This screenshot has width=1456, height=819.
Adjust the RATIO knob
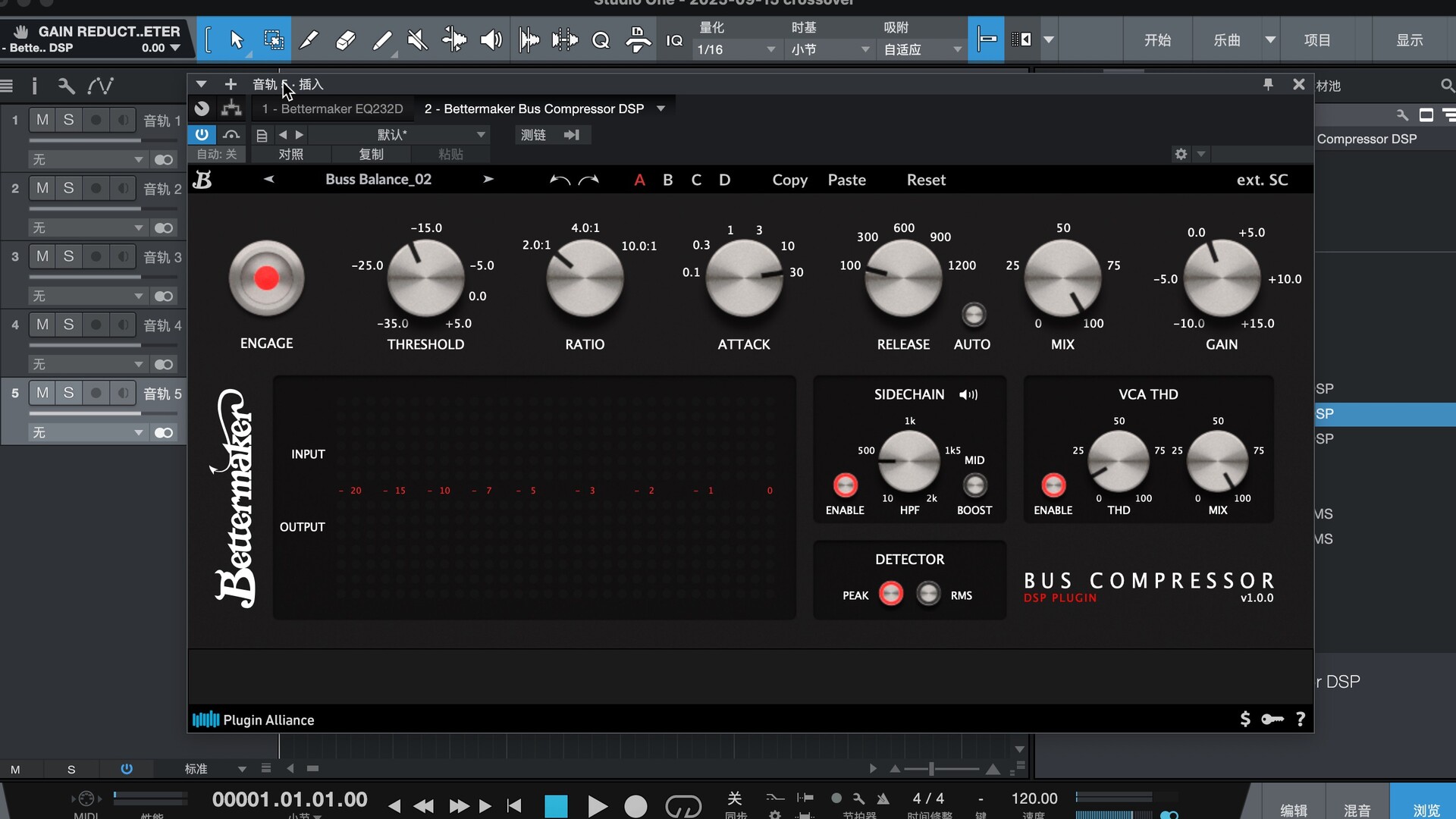(585, 278)
